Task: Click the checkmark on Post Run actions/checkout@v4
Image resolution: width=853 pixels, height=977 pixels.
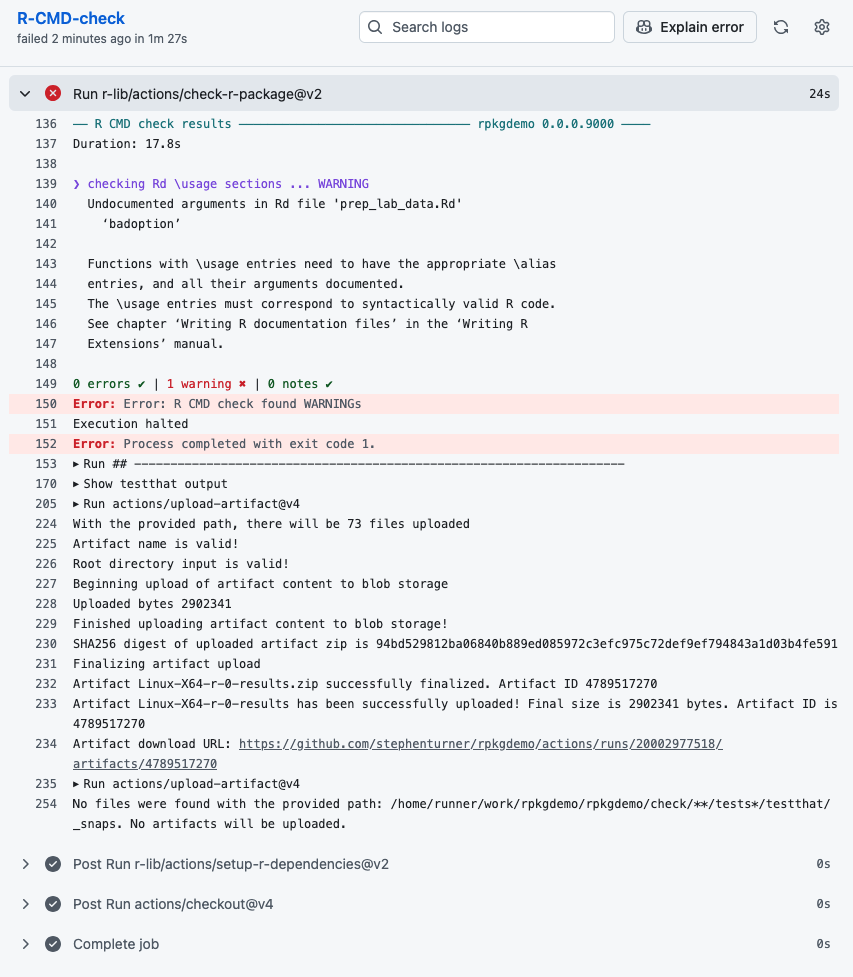Action: coord(52,903)
